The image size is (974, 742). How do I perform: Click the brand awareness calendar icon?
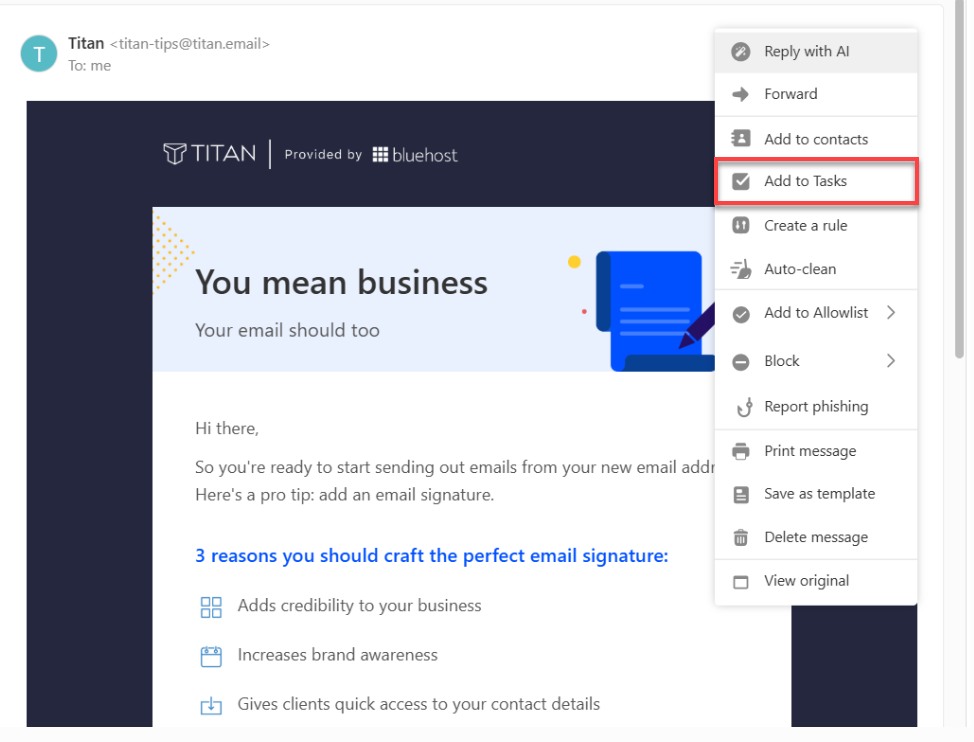pyautogui.click(x=211, y=656)
